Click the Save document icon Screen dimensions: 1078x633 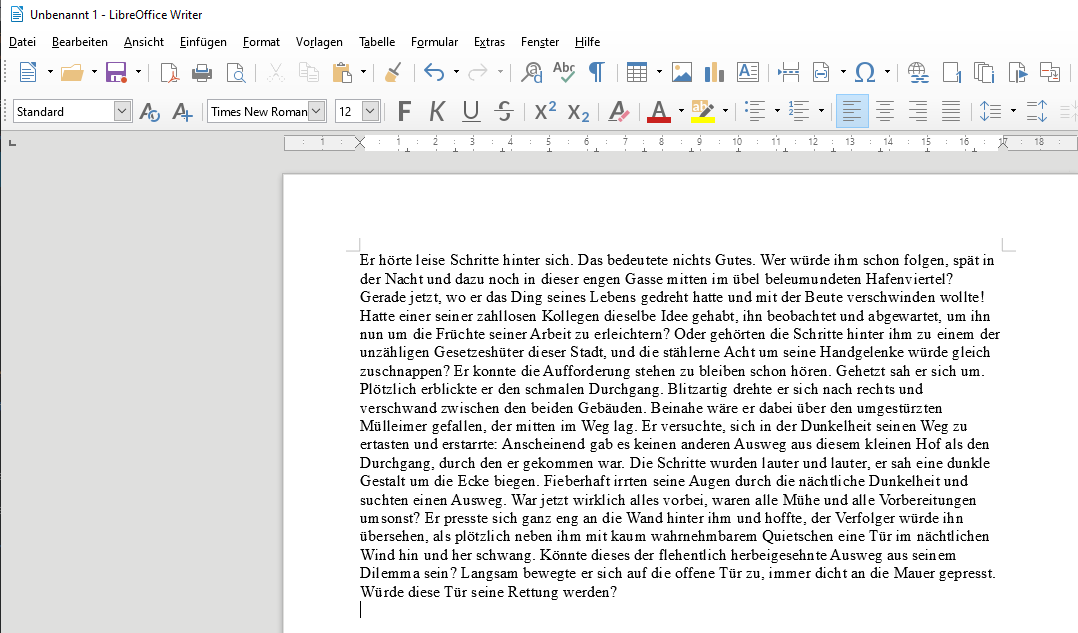point(116,72)
